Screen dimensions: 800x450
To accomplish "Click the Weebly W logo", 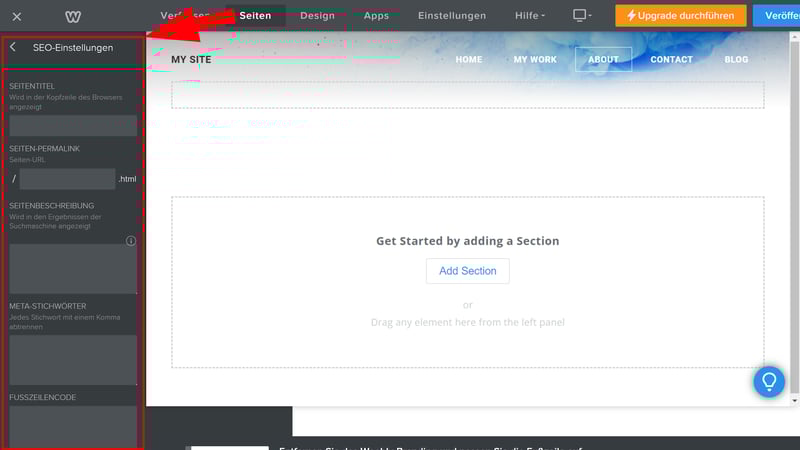I will point(73,17).
